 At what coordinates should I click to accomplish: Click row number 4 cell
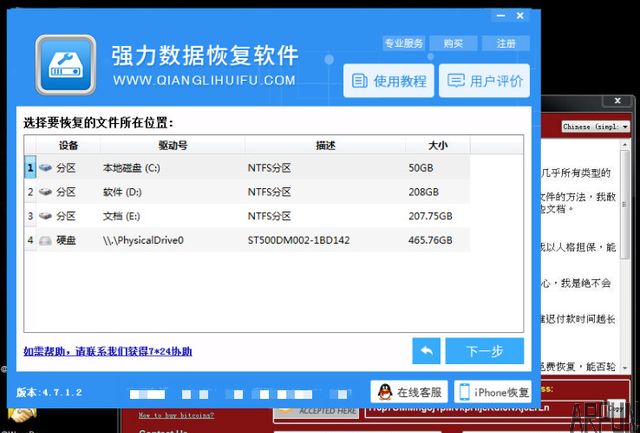pyautogui.click(x=30, y=240)
